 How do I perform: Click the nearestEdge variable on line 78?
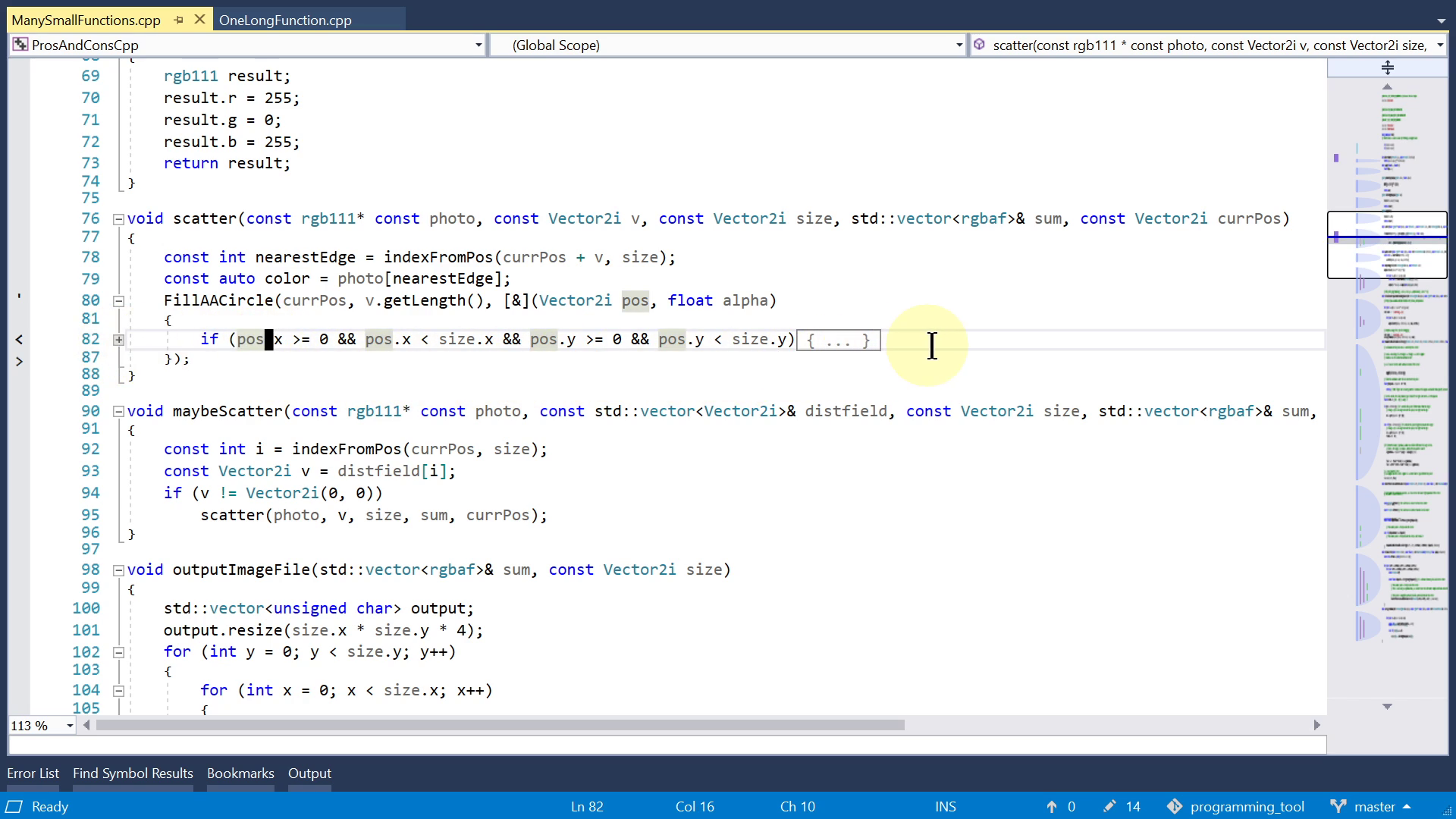pos(305,258)
